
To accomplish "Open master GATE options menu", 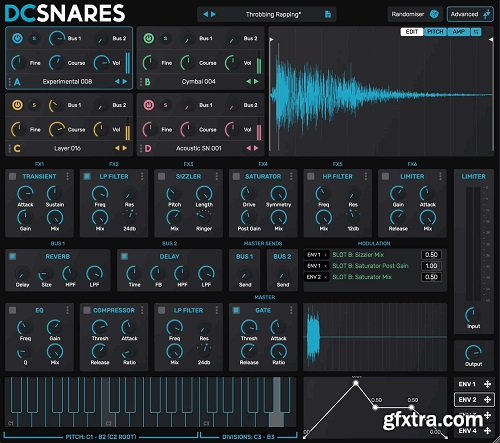I will tap(291, 310).
